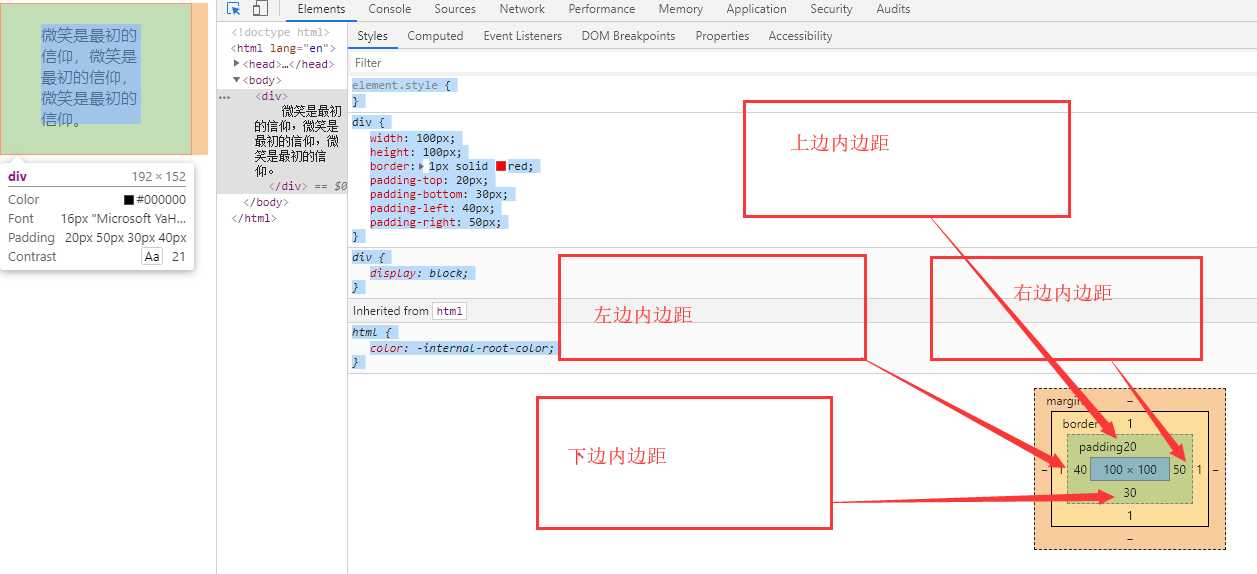
Task: Select the doctype html line in DOM tree
Action: (x=281, y=33)
